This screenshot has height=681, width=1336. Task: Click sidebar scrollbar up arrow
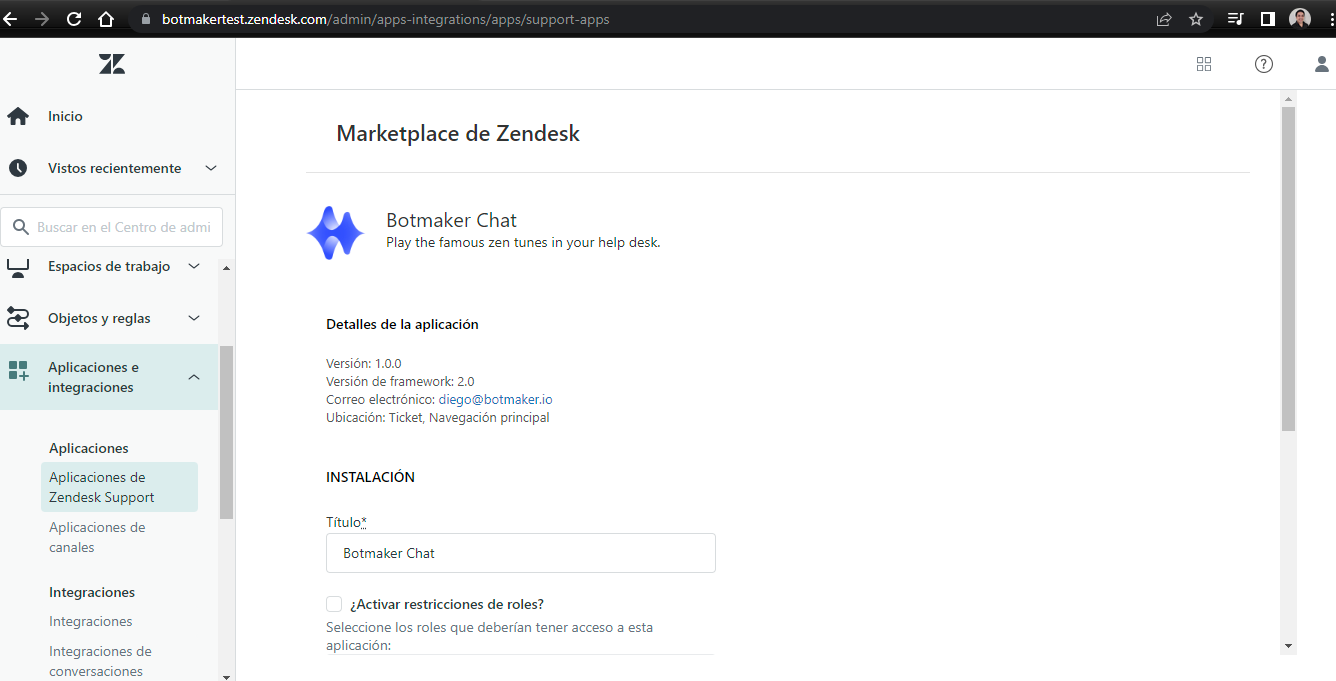click(226, 268)
